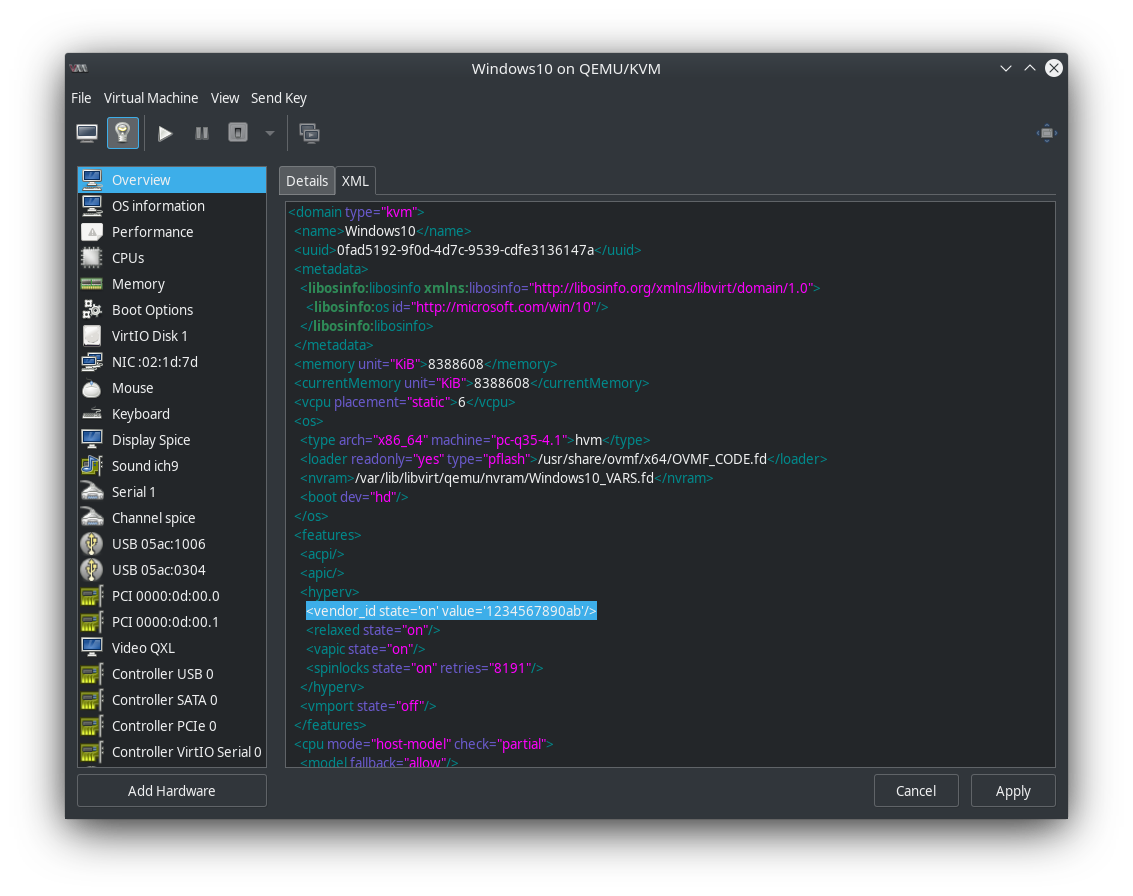Screen dimensions: 1133x896
Task: Select Overview in hardware list
Action: [x=172, y=180]
